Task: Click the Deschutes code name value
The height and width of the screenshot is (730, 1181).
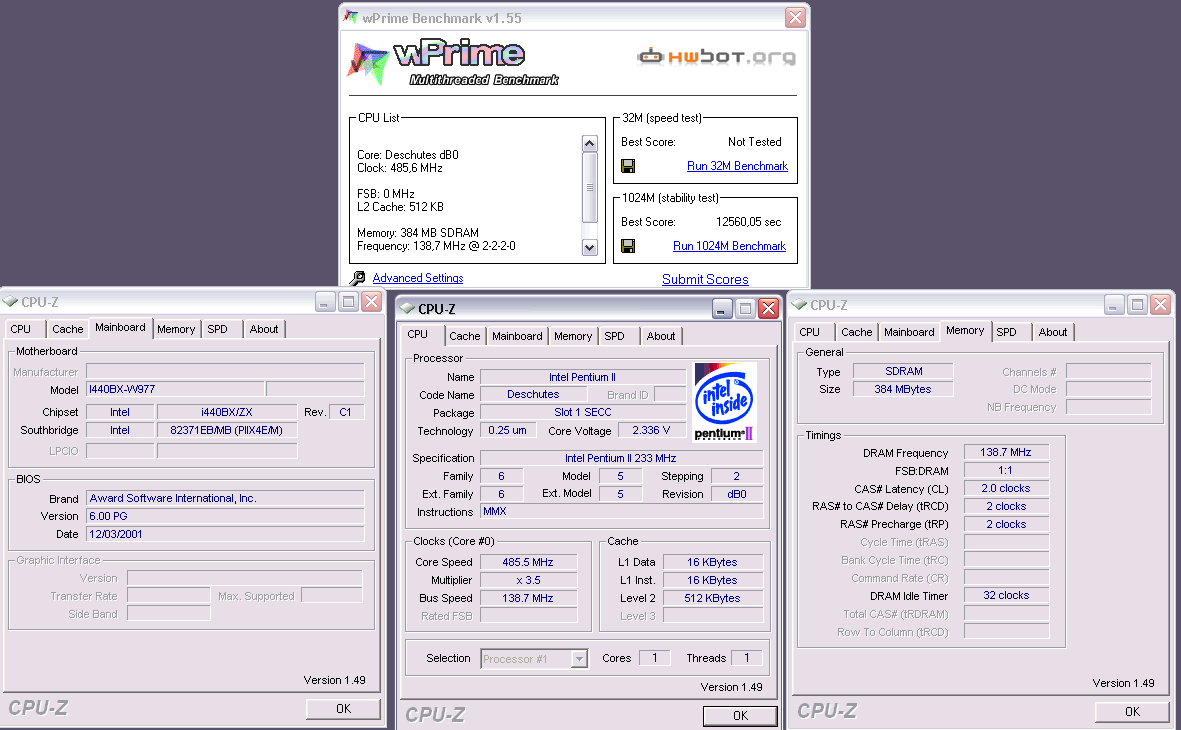Action: [533, 394]
